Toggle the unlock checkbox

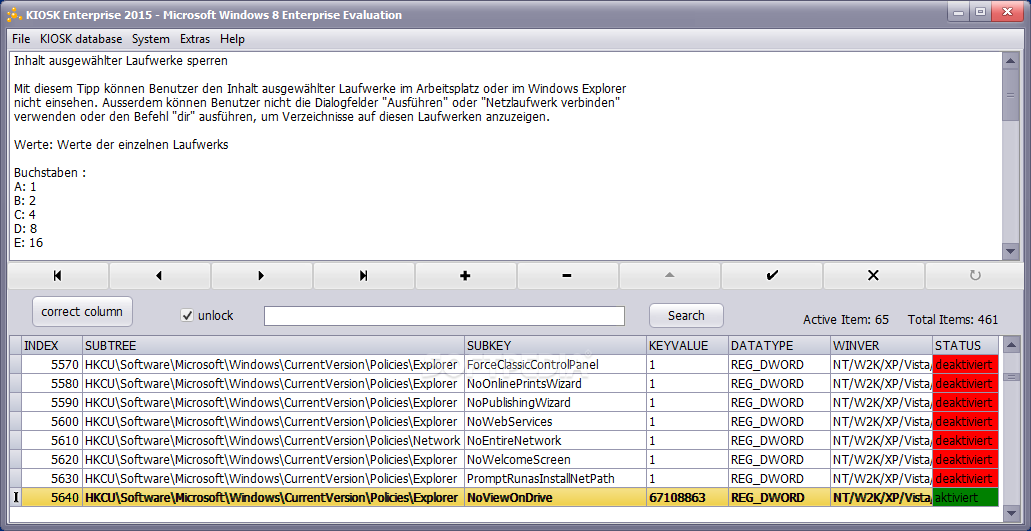tap(187, 315)
